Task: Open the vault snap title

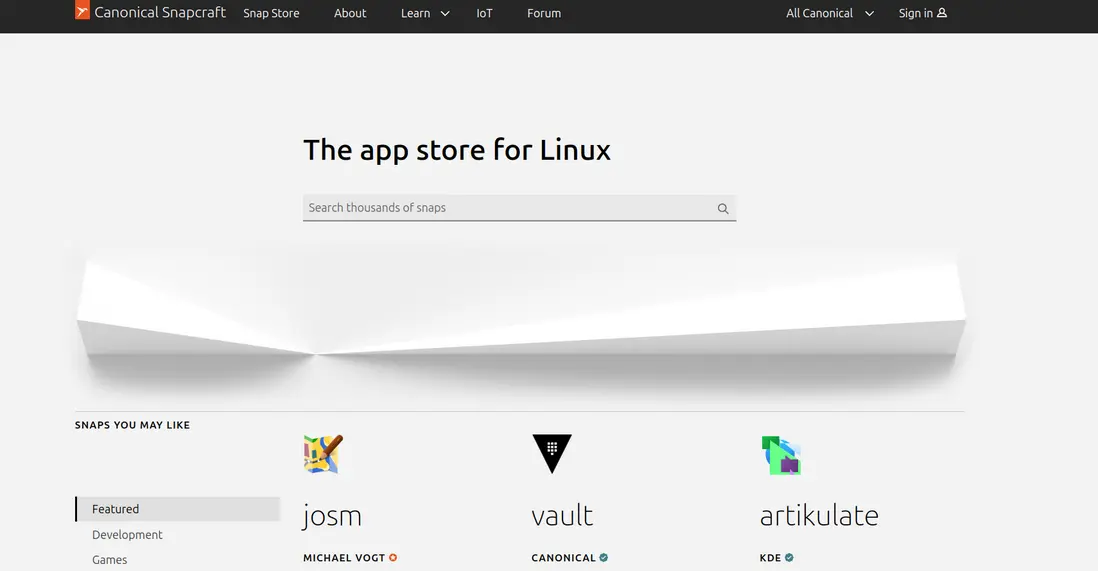Action: tap(562, 516)
